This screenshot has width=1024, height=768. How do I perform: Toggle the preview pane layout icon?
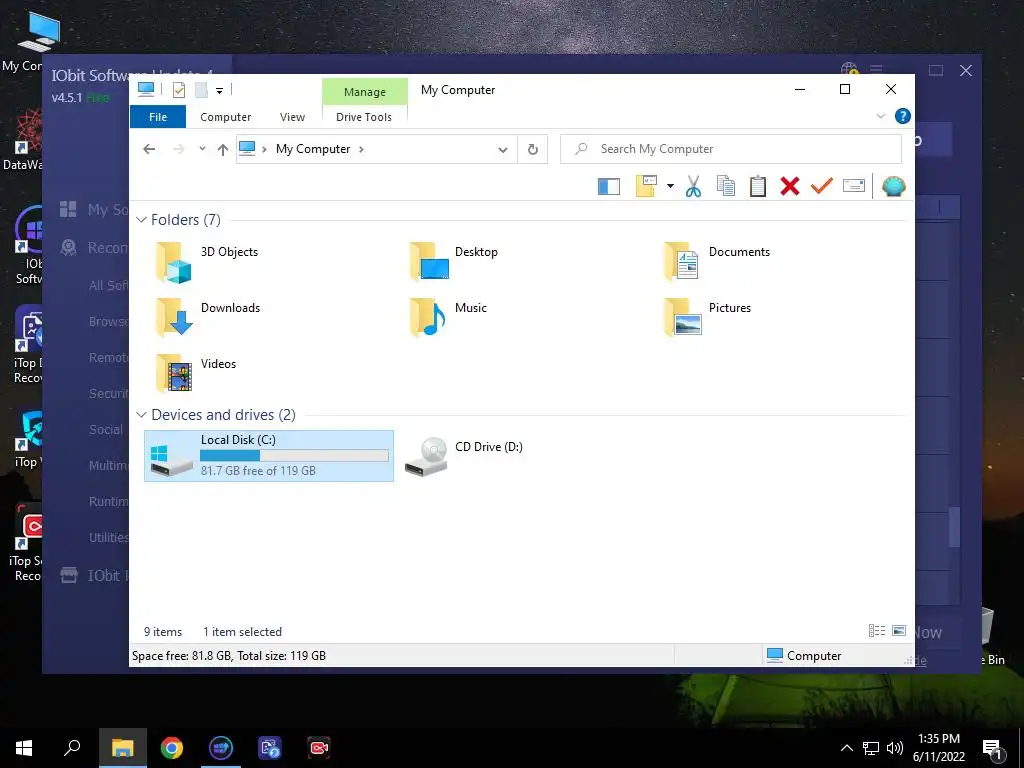(x=609, y=187)
